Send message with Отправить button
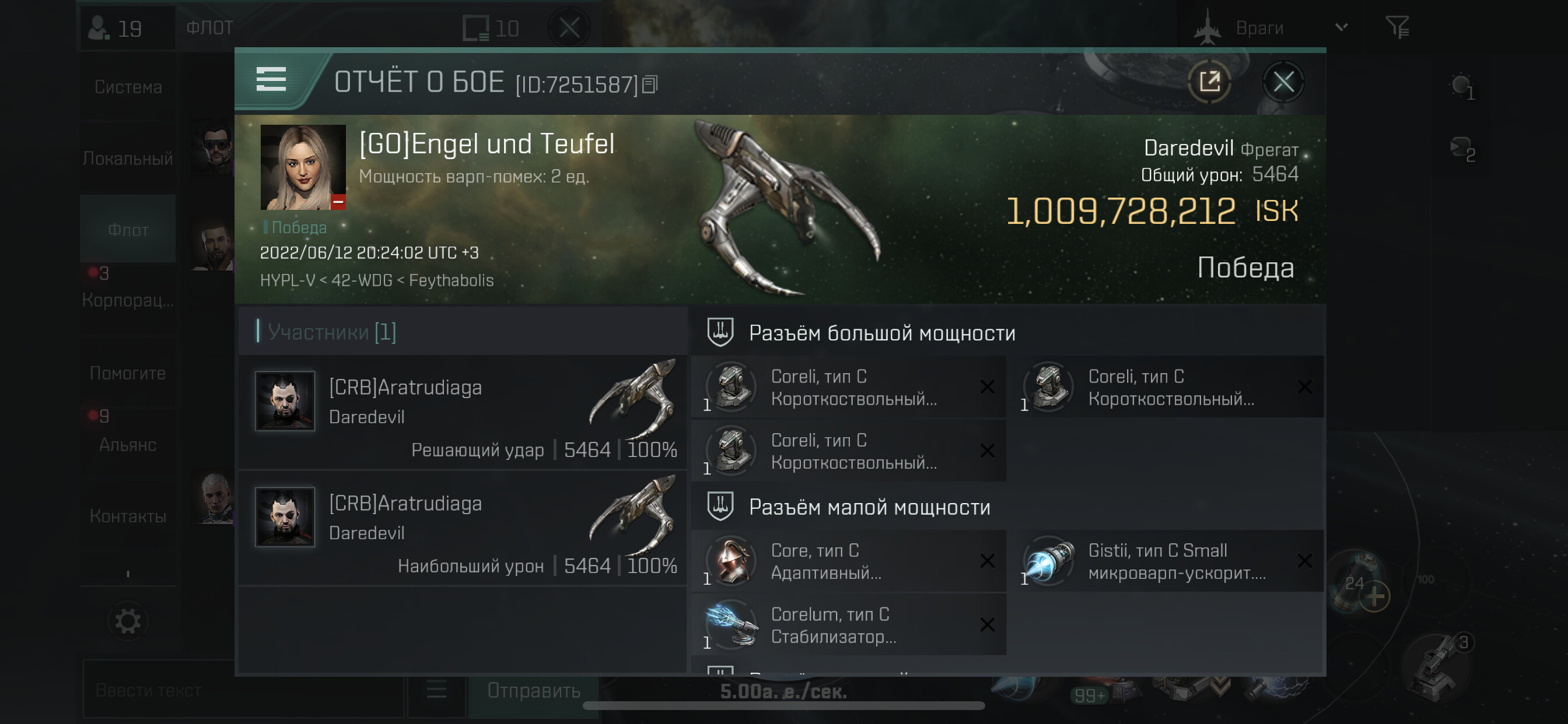 (533, 690)
